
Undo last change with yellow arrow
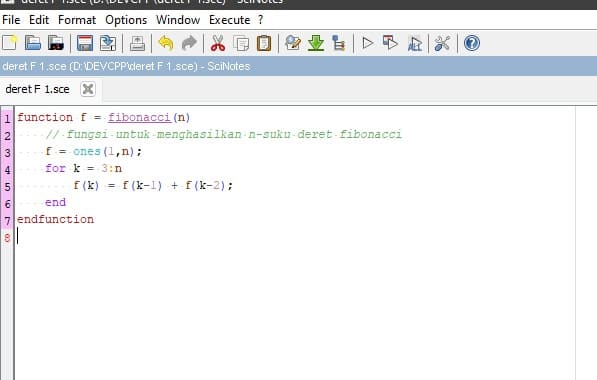pos(166,43)
